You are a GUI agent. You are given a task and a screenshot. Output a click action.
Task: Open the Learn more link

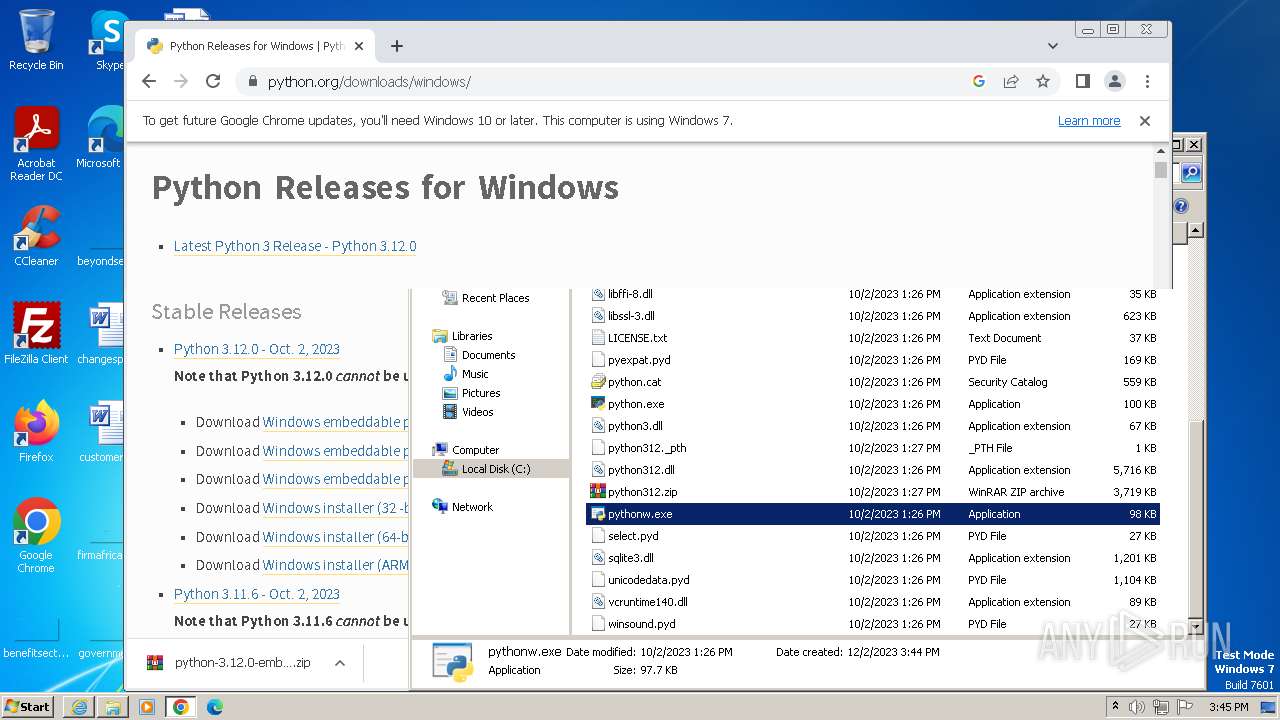point(1089,121)
